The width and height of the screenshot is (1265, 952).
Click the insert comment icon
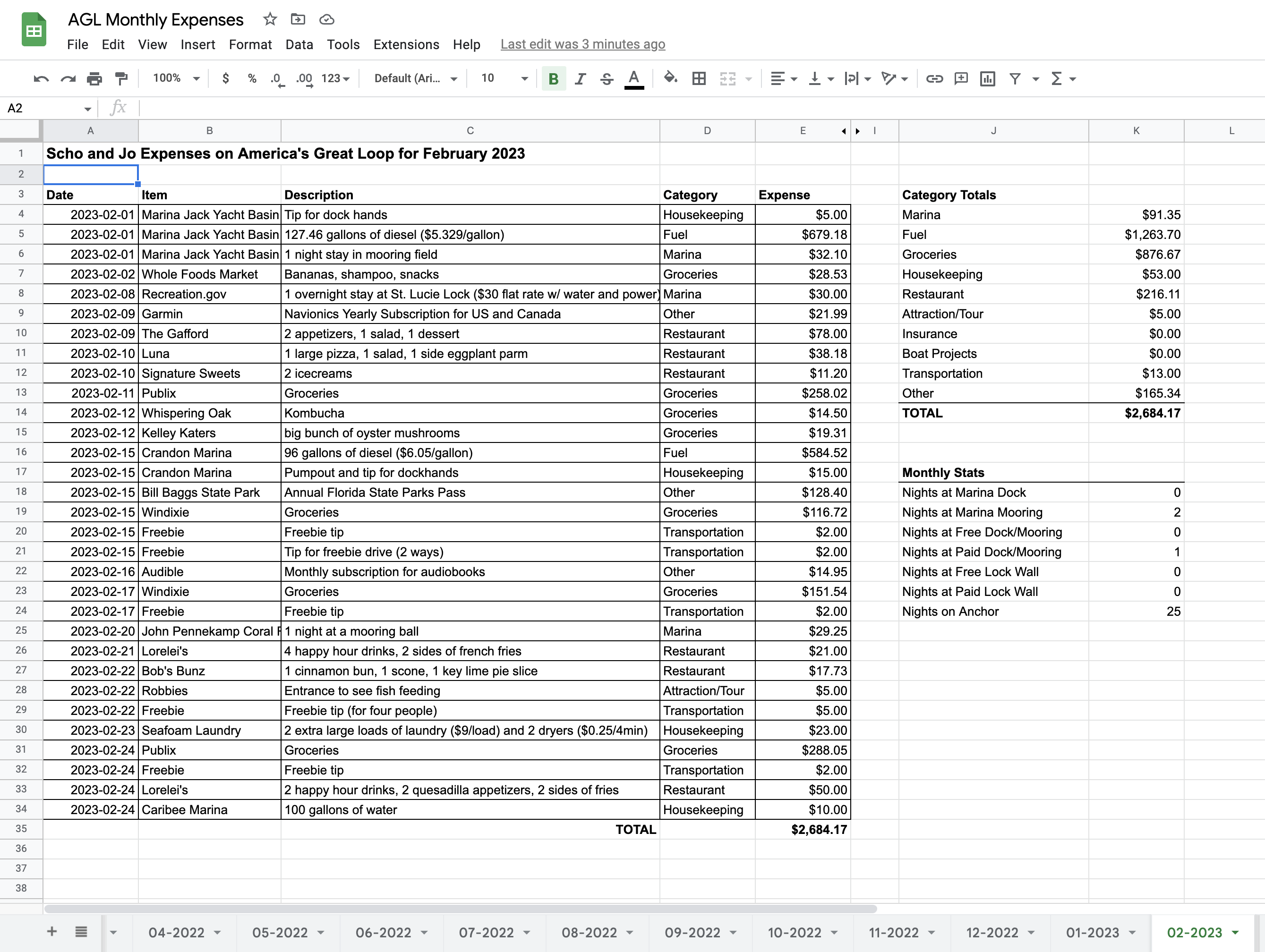tap(961, 78)
